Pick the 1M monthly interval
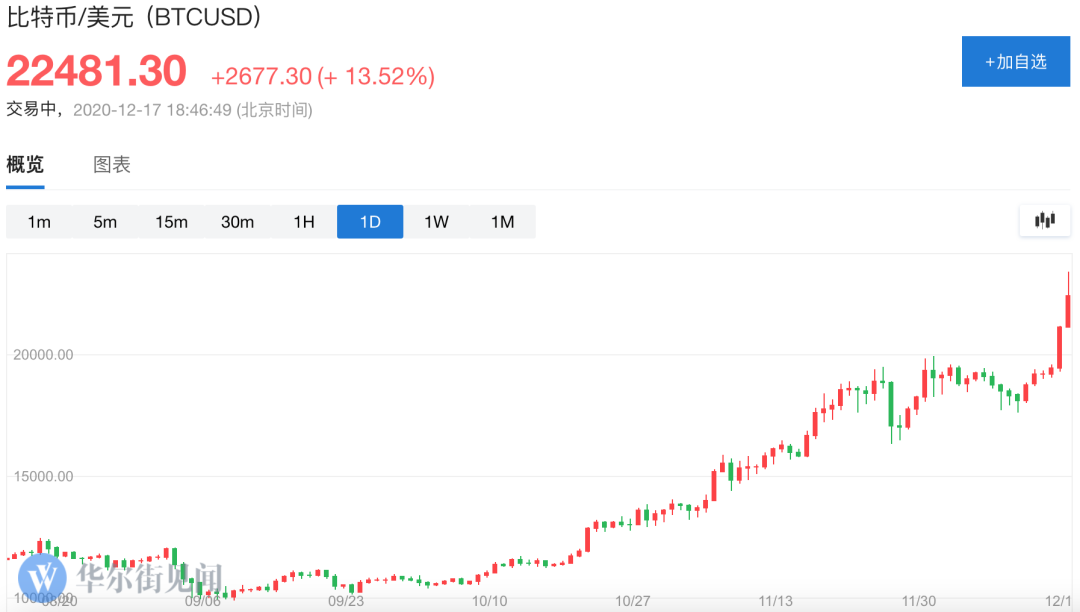The width and height of the screenshot is (1080, 612). (502, 222)
